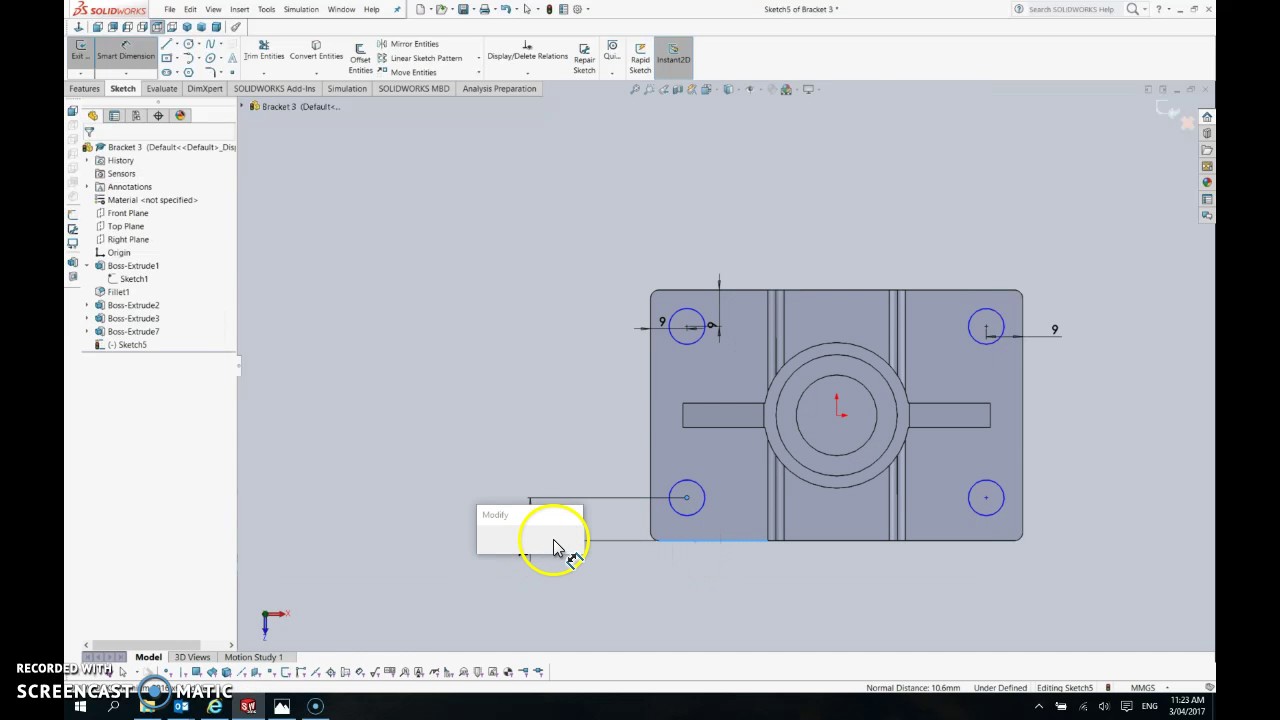Open the Options gear icon
The image size is (1280, 720).
pos(578,9)
